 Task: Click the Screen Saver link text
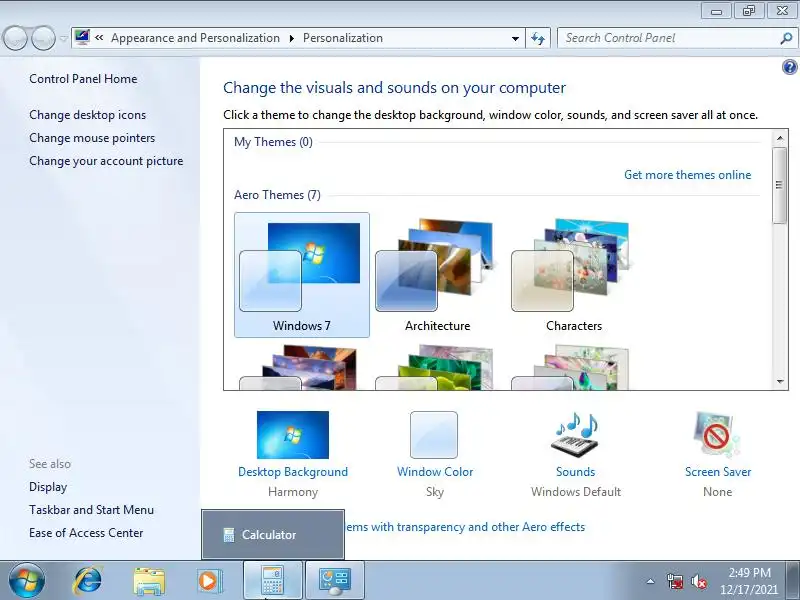(718, 472)
